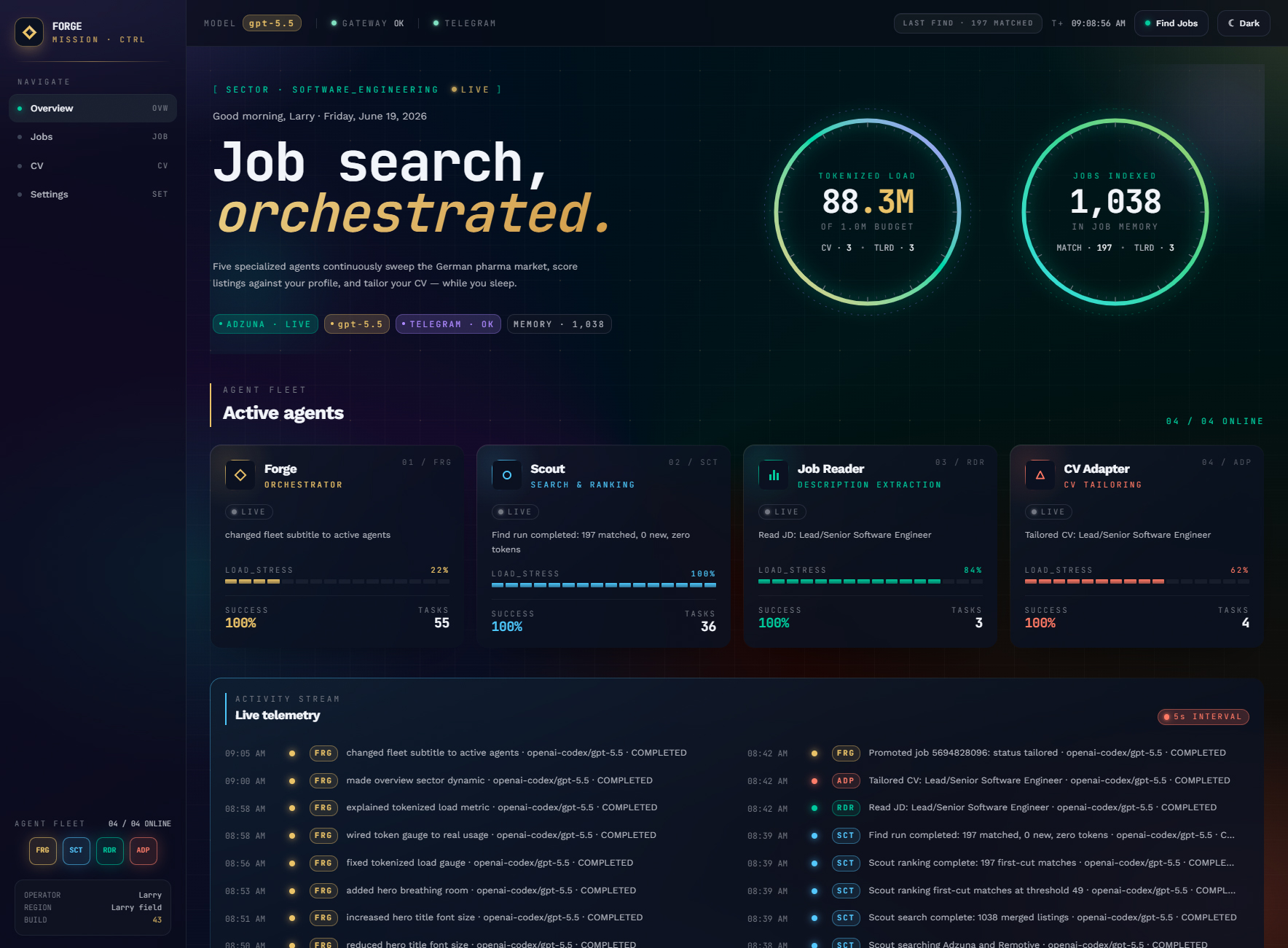Viewport: 1288px width, 948px height.
Task: Click the Jobs Indexed 1,038 gauge
Action: tap(1115, 212)
